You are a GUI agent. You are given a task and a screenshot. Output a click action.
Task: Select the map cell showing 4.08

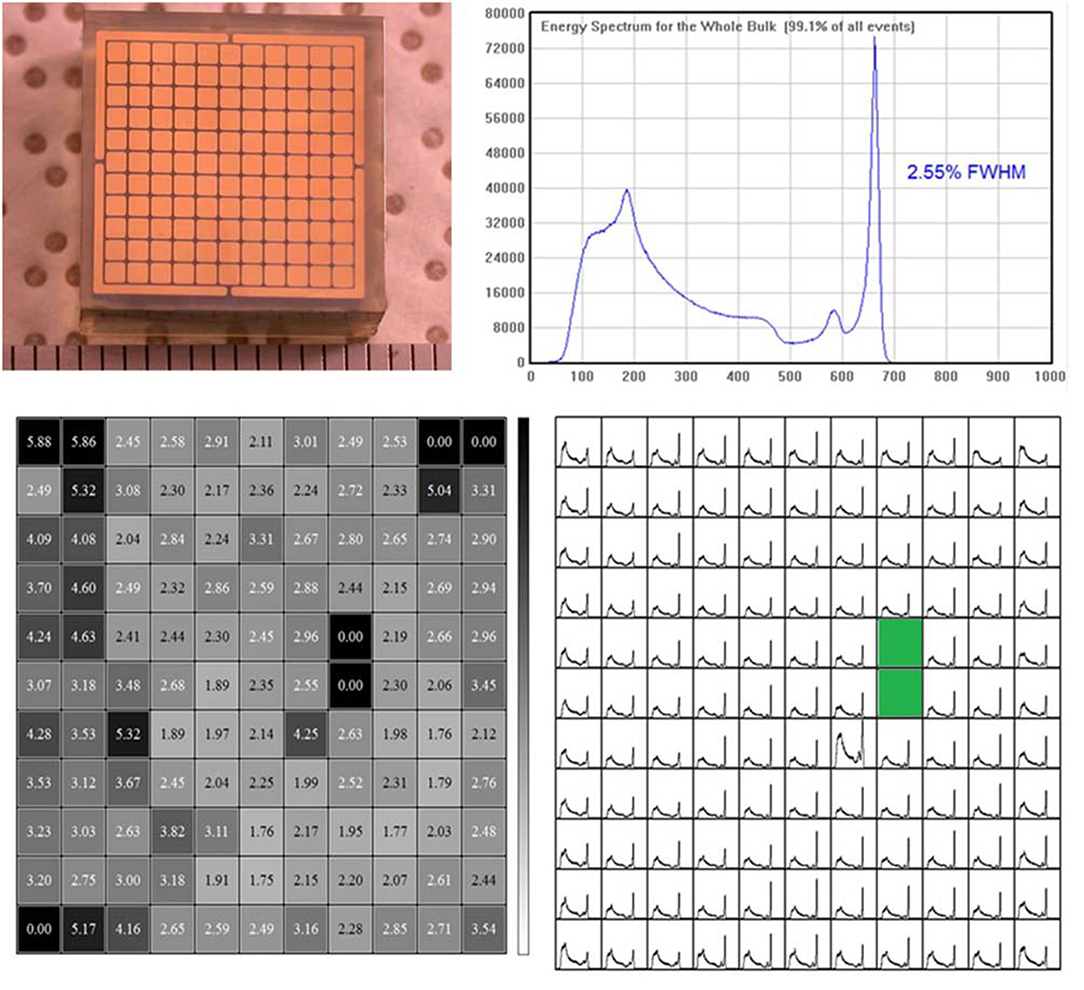pos(84,539)
